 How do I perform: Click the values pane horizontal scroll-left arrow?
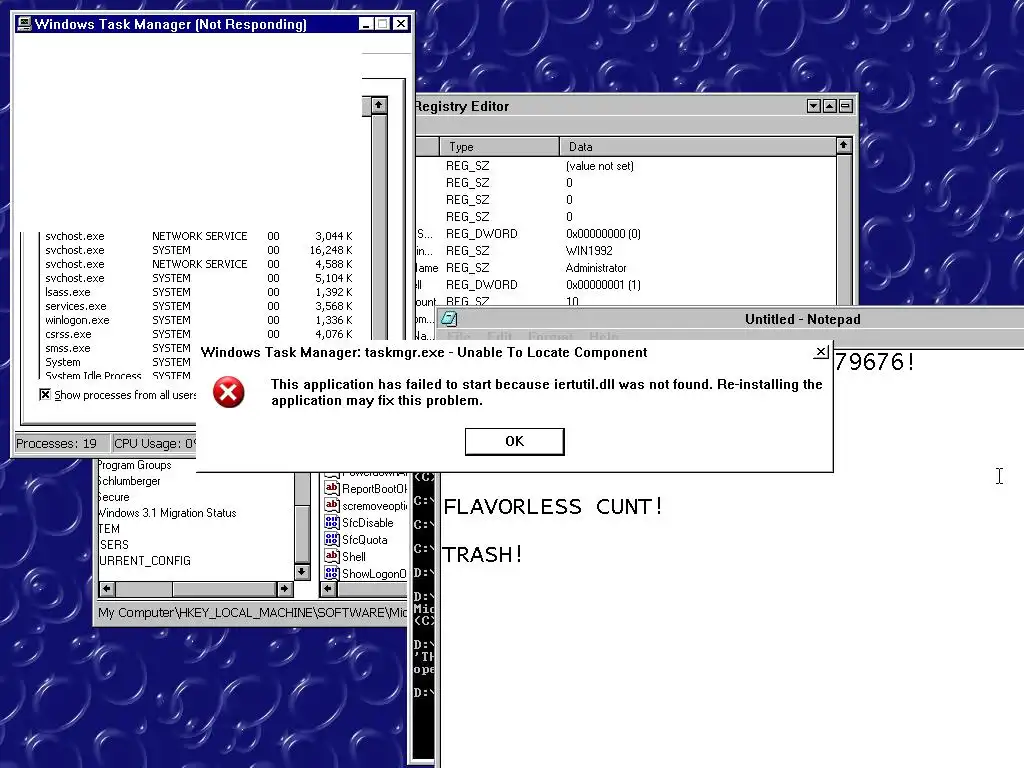click(328, 588)
